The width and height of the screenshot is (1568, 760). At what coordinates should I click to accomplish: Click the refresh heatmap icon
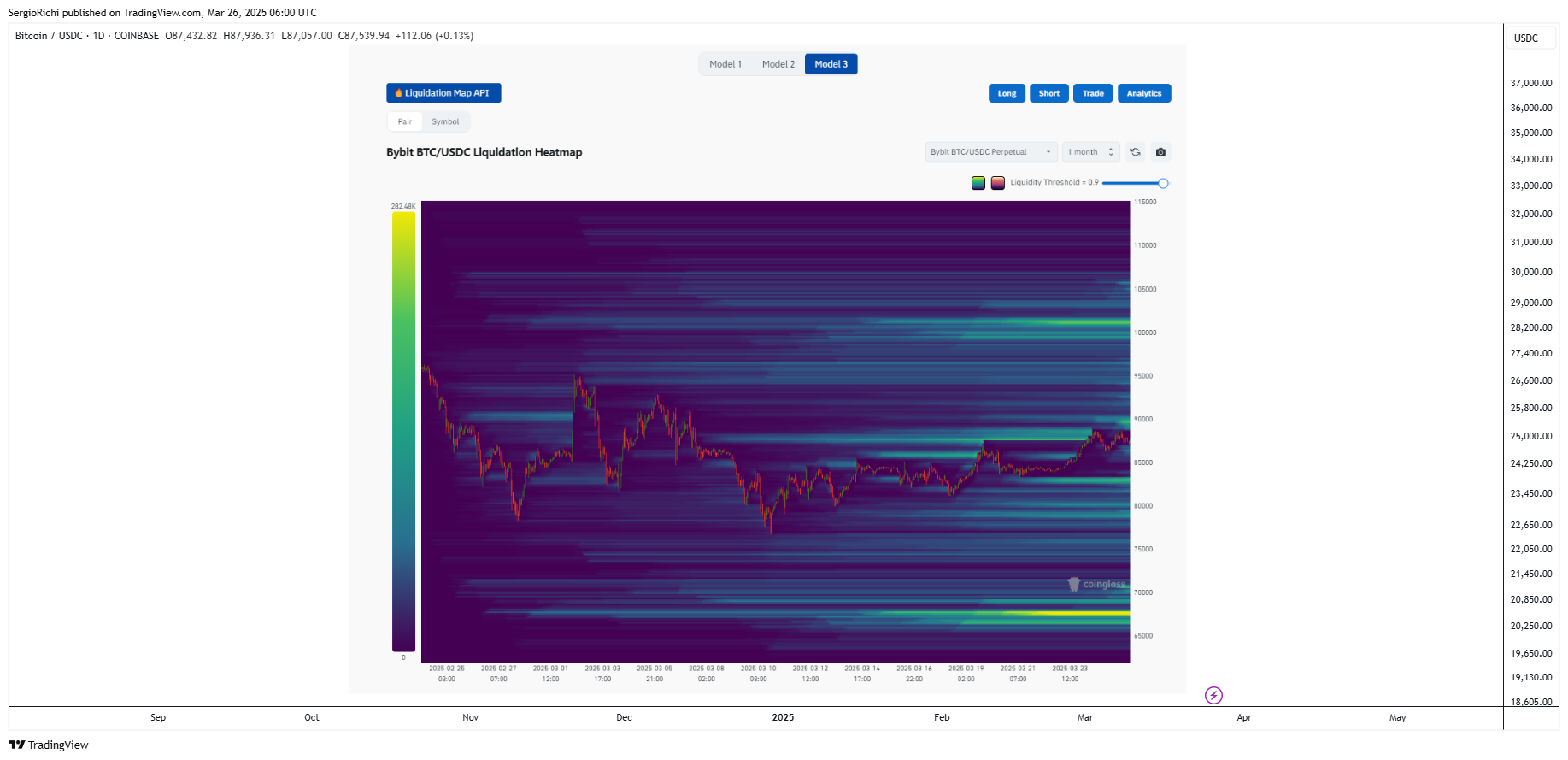pyautogui.click(x=1135, y=152)
